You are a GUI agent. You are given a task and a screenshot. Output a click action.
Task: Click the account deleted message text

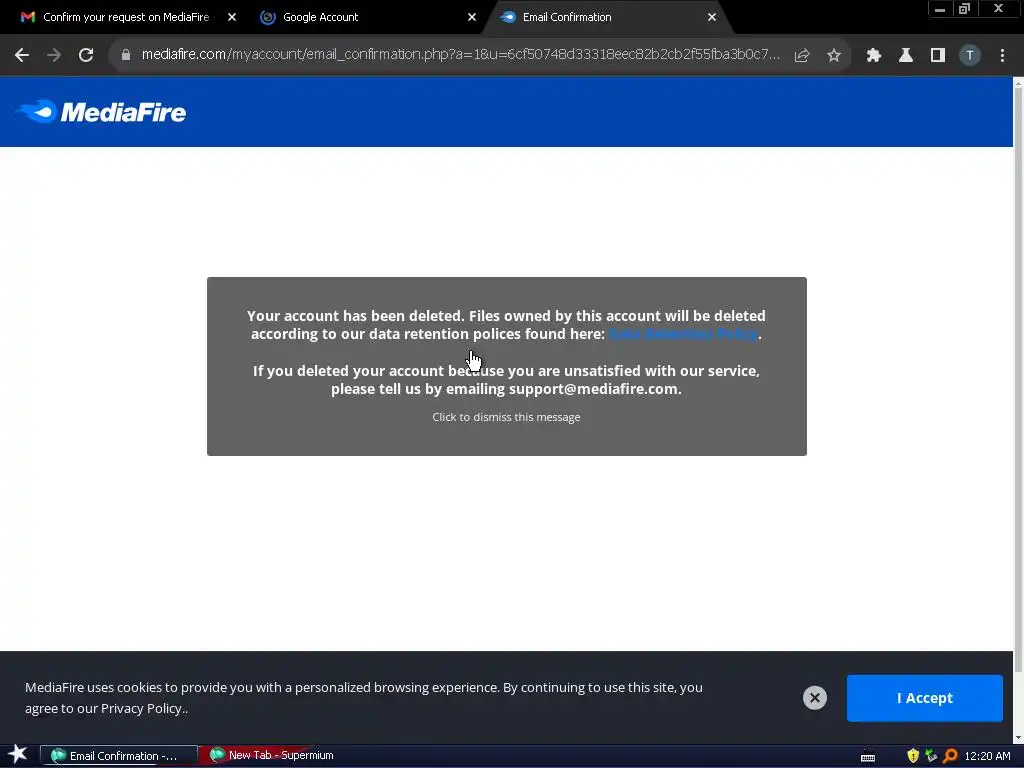pyautogui.click(x=506, y=325)
